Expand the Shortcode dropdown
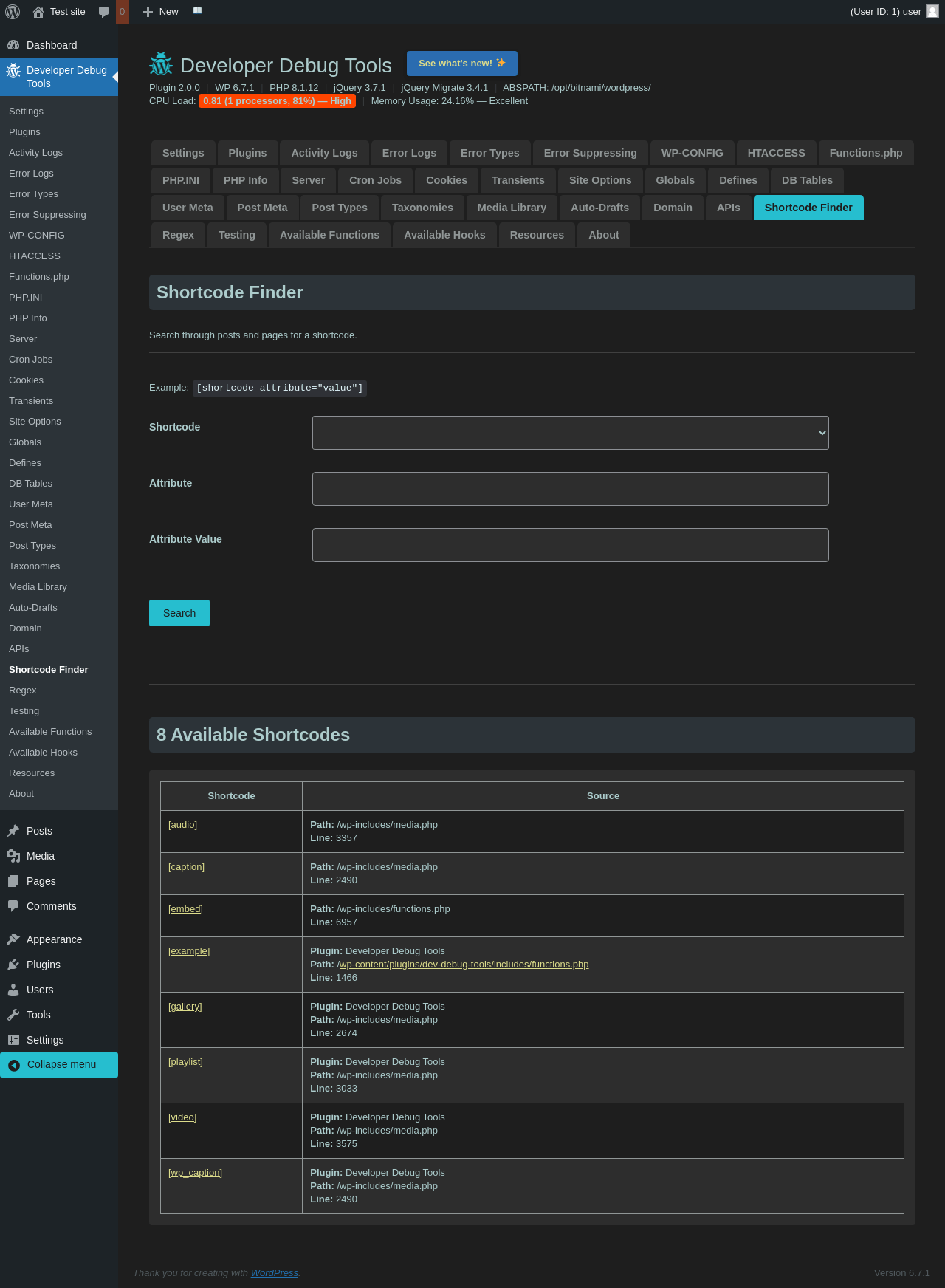 point(570,433)
